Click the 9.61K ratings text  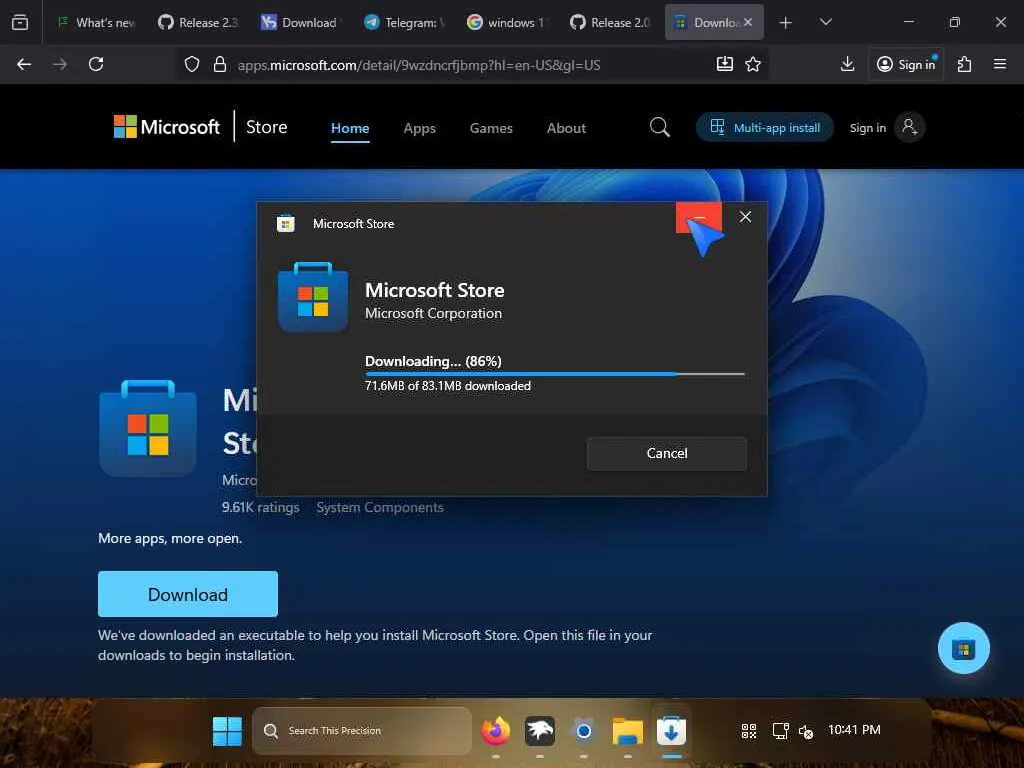point(261,507)
